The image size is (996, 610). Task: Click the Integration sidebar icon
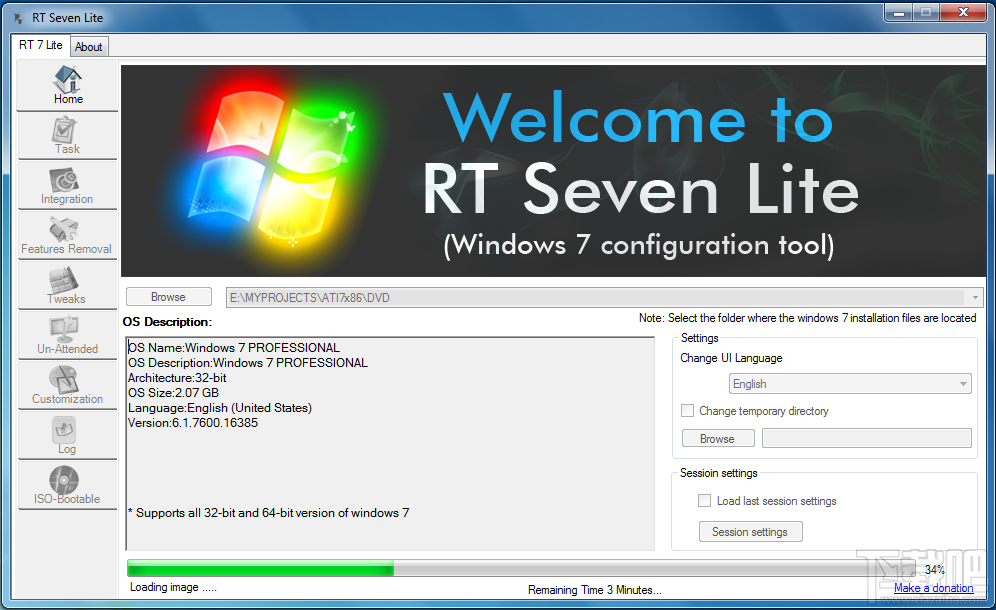coord(66,185)
